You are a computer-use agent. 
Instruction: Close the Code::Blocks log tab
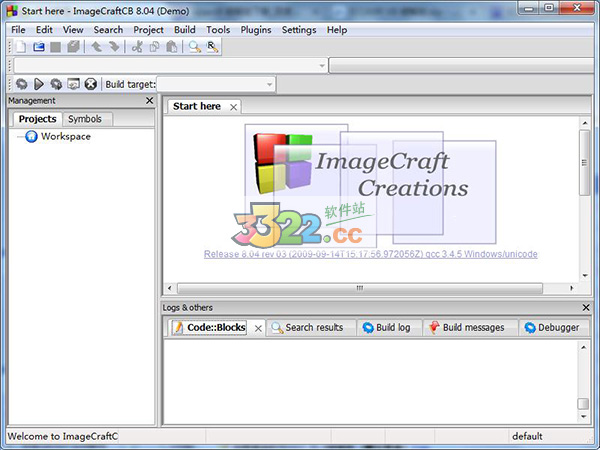pyautogui.click(x=258, y=329)
